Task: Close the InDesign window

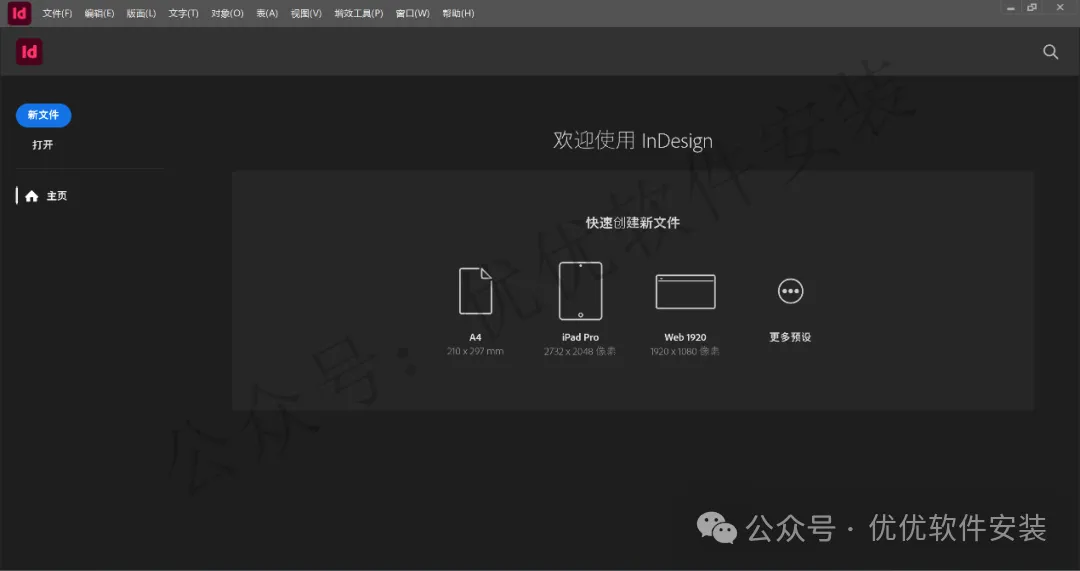Action: (1060, 8)
